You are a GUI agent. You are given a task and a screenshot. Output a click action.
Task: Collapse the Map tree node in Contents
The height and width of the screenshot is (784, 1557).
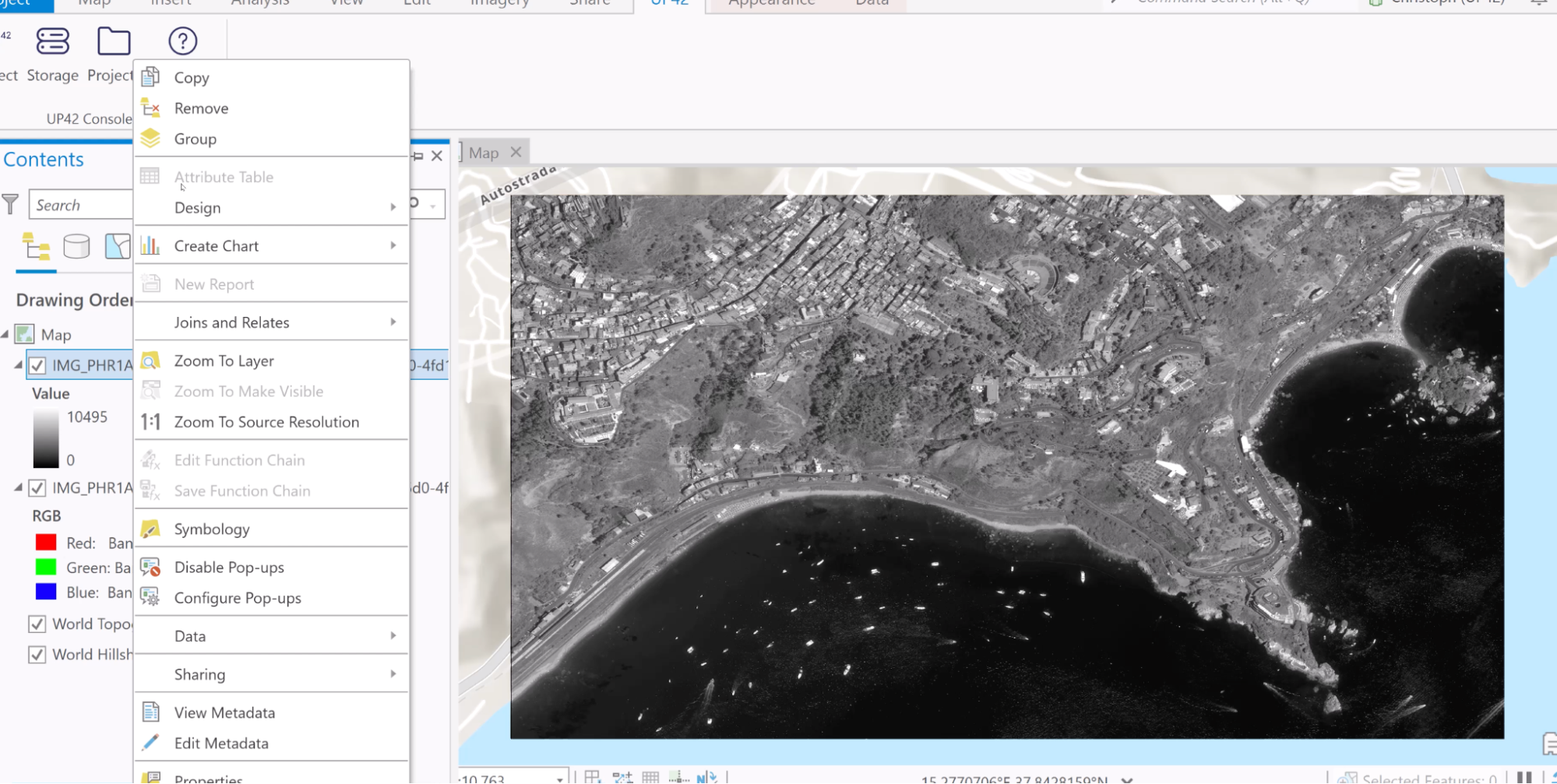point(5,335)
